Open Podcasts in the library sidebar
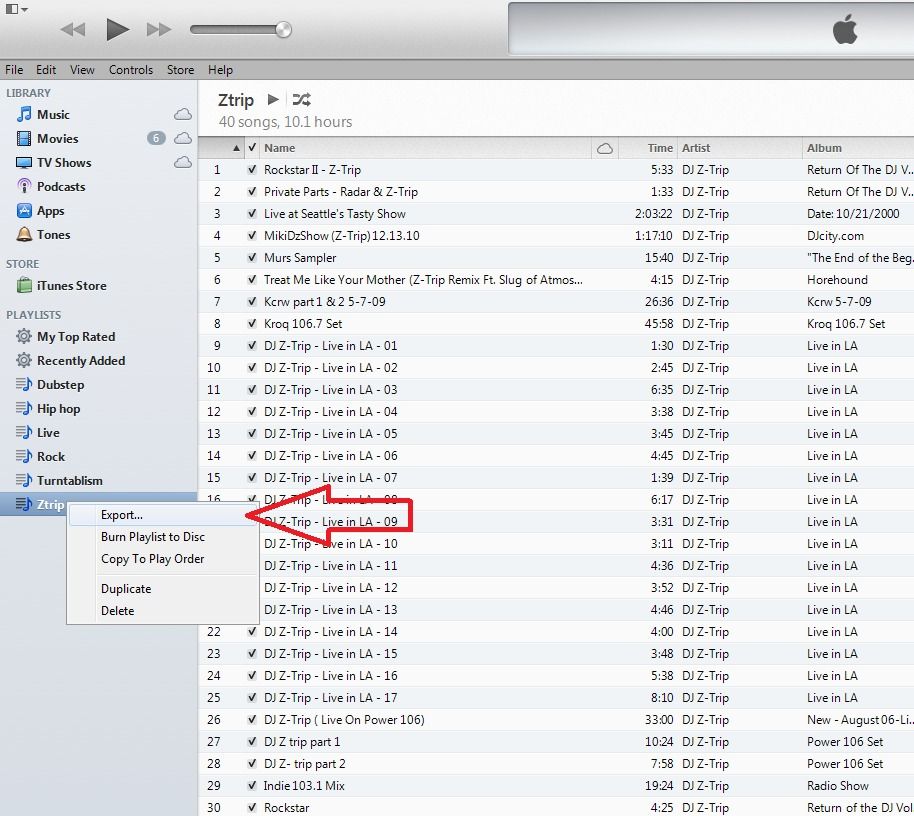The width and height of the screenshot is (914, 816). pos(61,187)
